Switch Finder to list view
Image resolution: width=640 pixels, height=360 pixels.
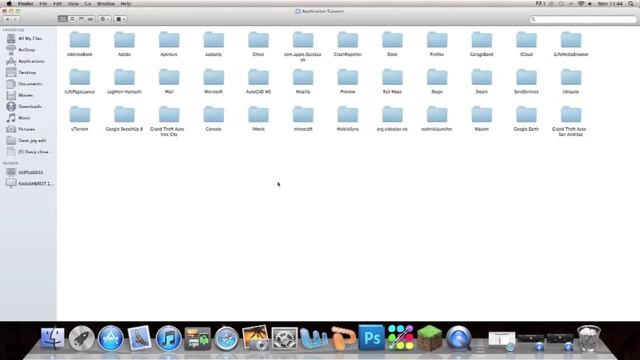click(x=72, y=19)
